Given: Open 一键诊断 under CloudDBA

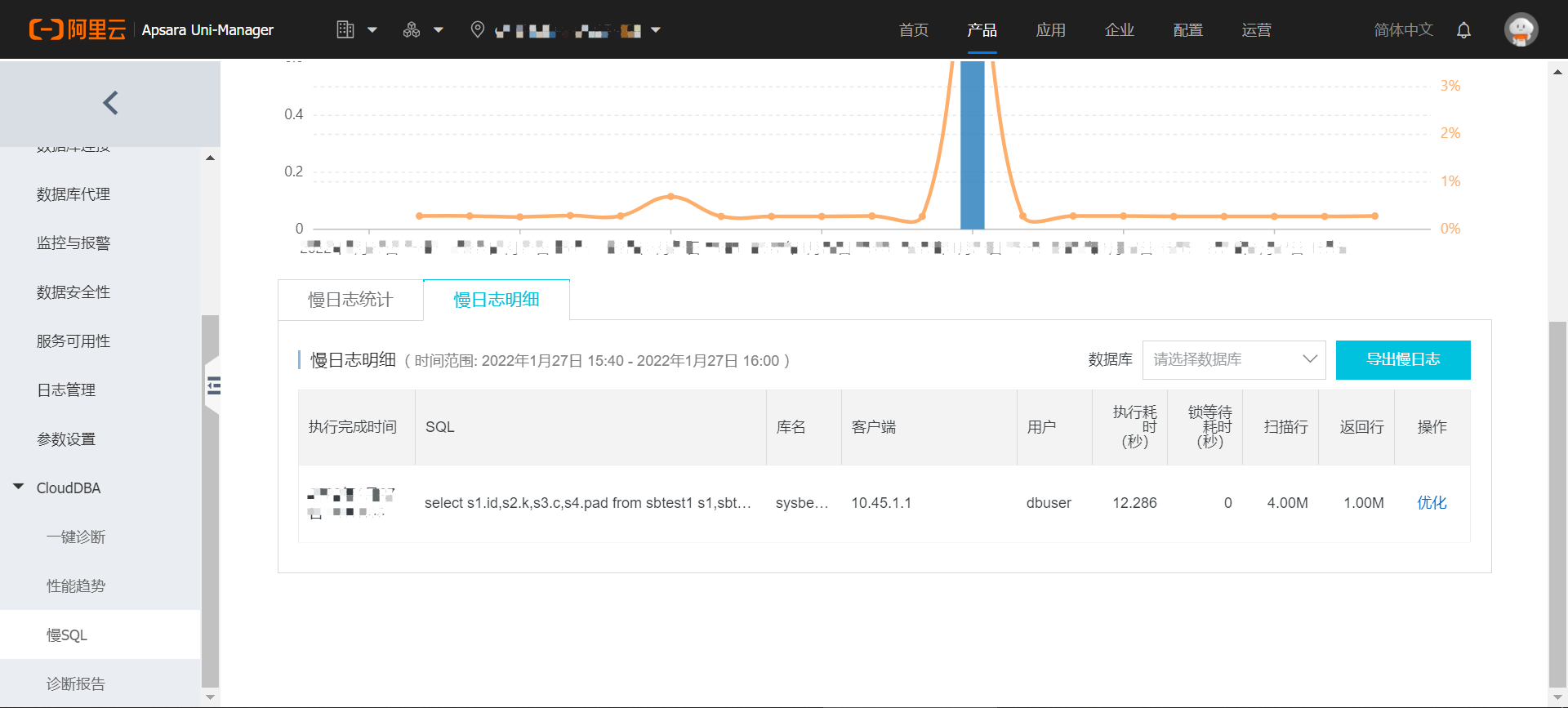Looking at the screenshot, I should (76, 537).
